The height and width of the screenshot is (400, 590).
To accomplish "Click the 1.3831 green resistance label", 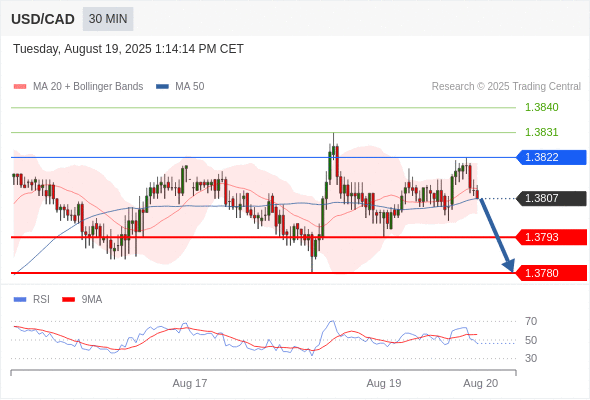I will tap(541, 132).
